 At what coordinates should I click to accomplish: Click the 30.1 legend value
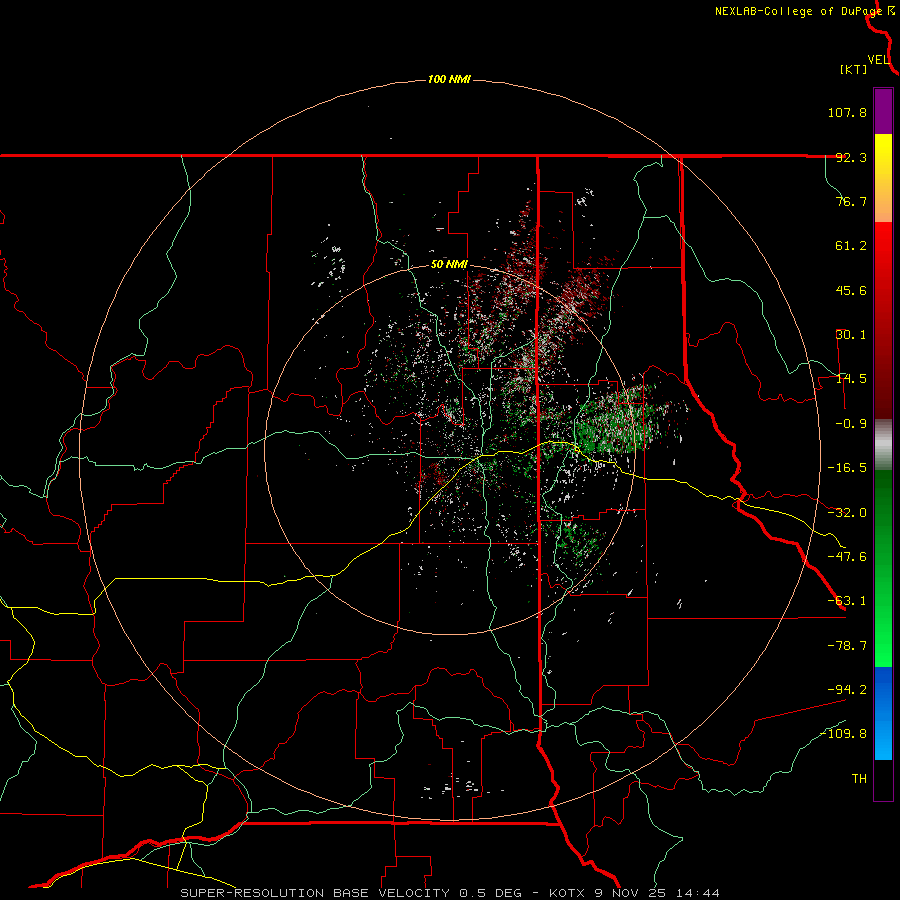(x=851, y=335)
